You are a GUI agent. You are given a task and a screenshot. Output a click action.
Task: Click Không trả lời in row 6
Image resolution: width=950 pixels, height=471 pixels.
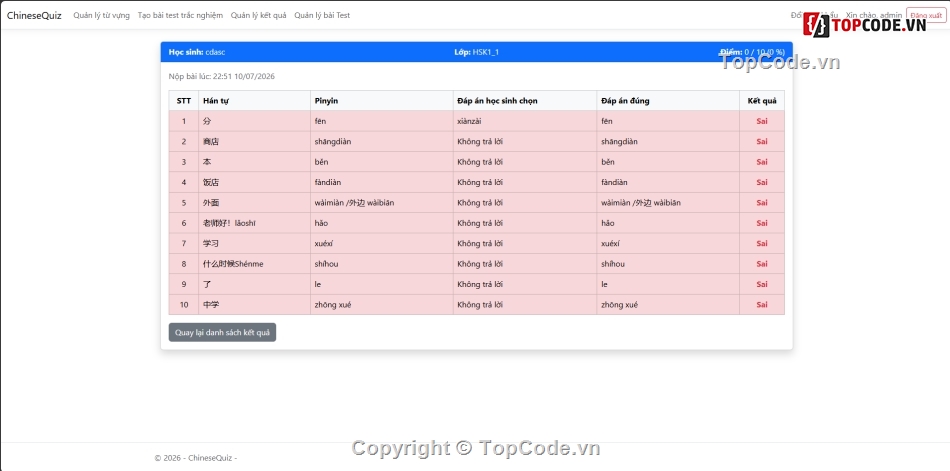click(x=480, y=223)
